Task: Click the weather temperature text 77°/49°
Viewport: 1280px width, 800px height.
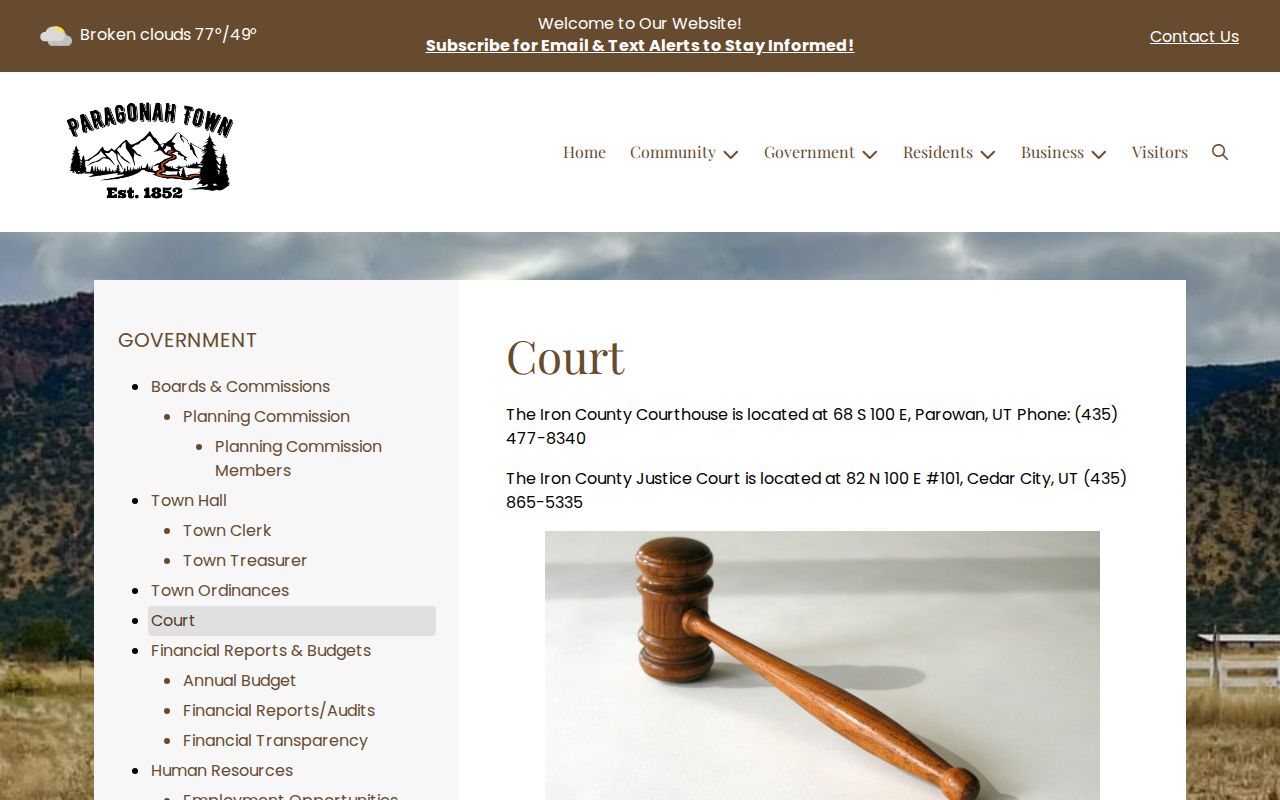Action: coord(226,34)
